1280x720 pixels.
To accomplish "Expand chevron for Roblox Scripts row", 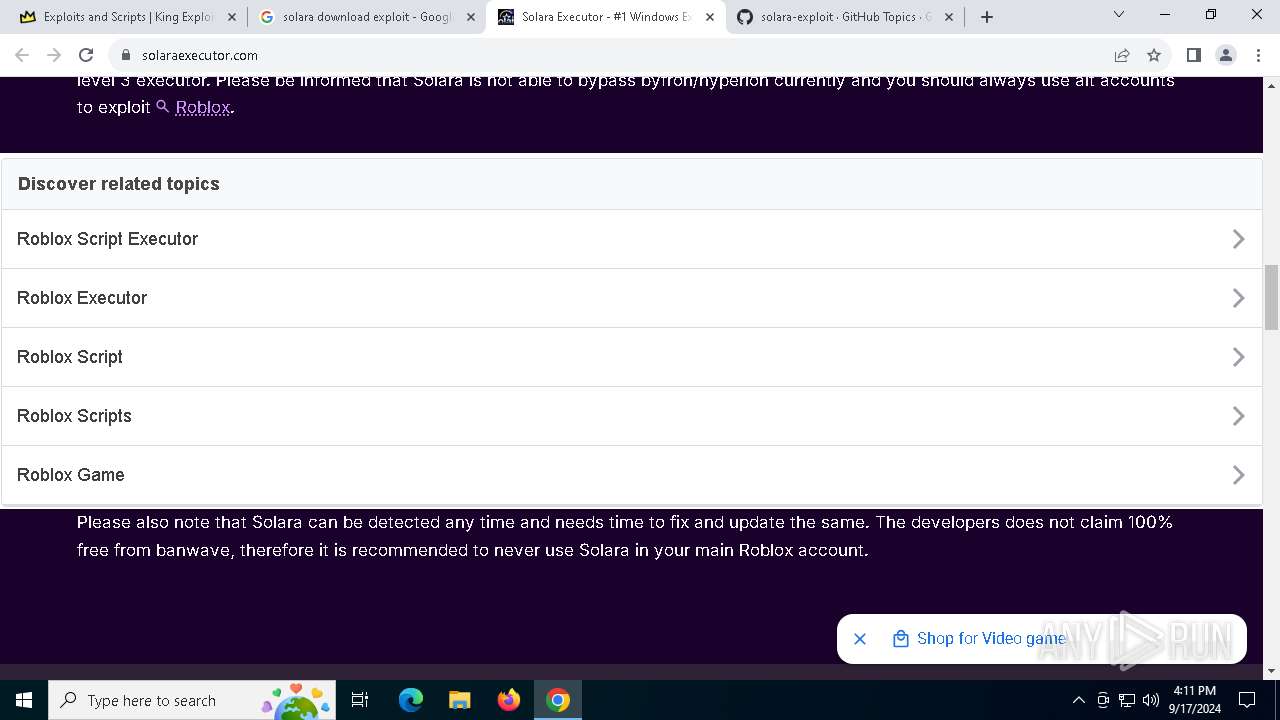I will click(1238, 416).
